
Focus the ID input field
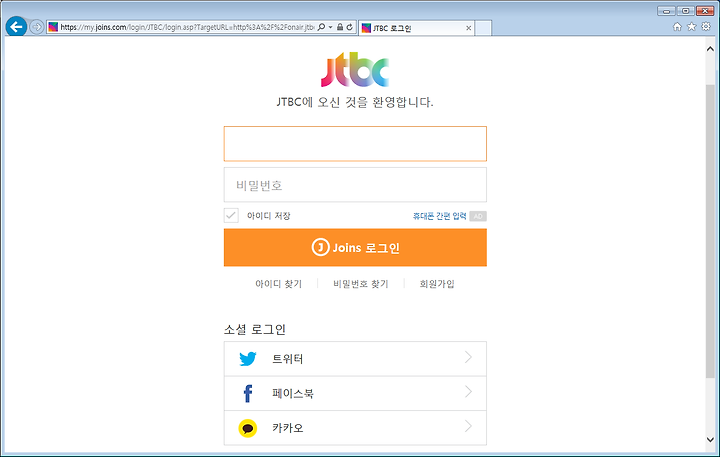355,144
